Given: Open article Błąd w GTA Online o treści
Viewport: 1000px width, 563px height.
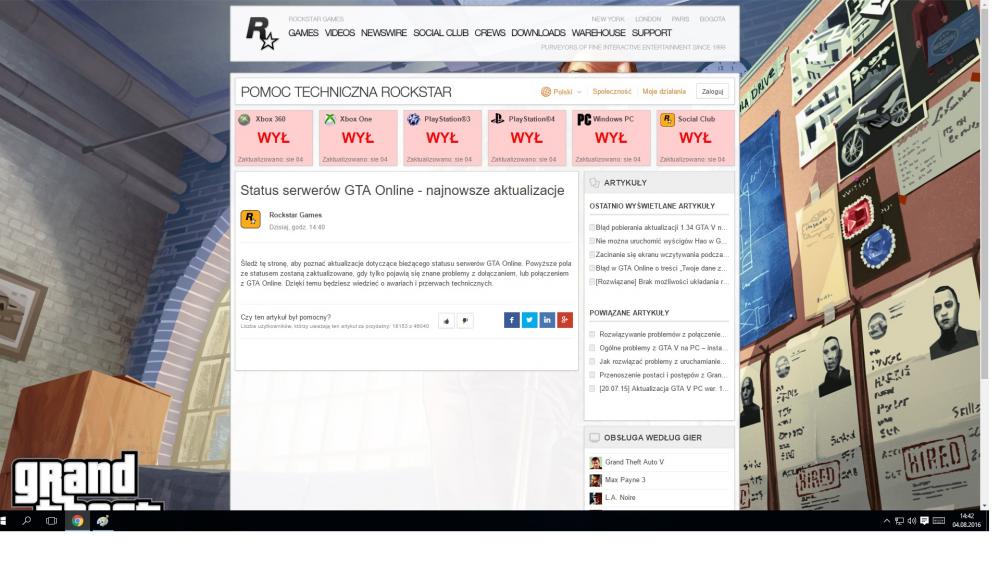Looking at the screenshot, I should pyautogui.click(x=661, y=268).
